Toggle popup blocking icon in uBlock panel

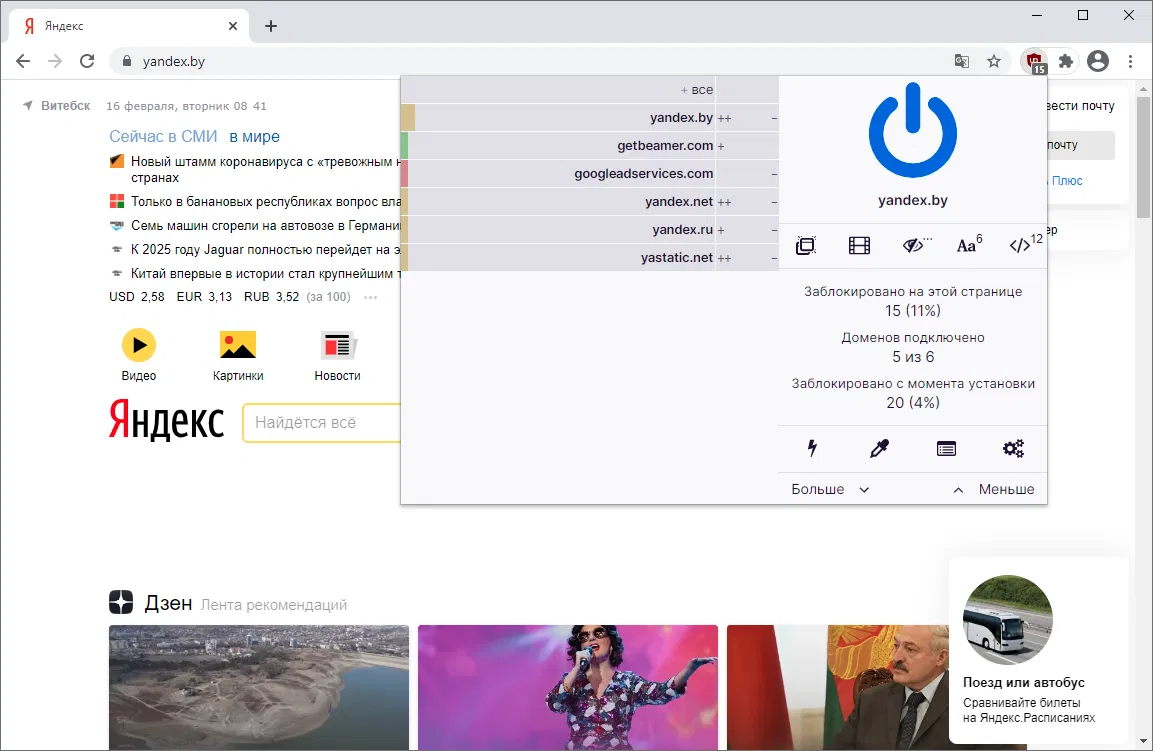(x=806, y=246)
